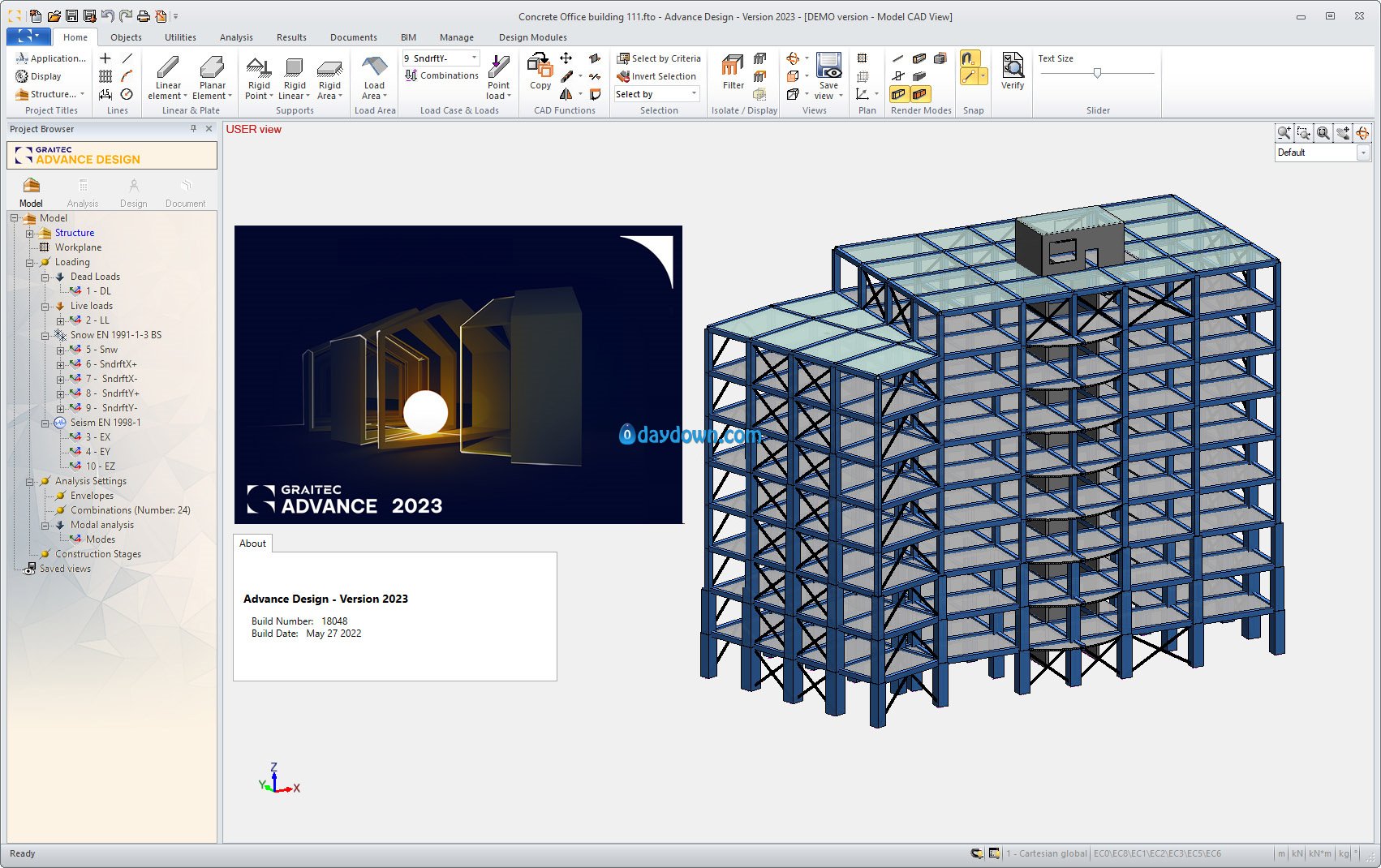Collapse the Loading tree node
The height and width of the screenshot is (868, 1381).
30,262
